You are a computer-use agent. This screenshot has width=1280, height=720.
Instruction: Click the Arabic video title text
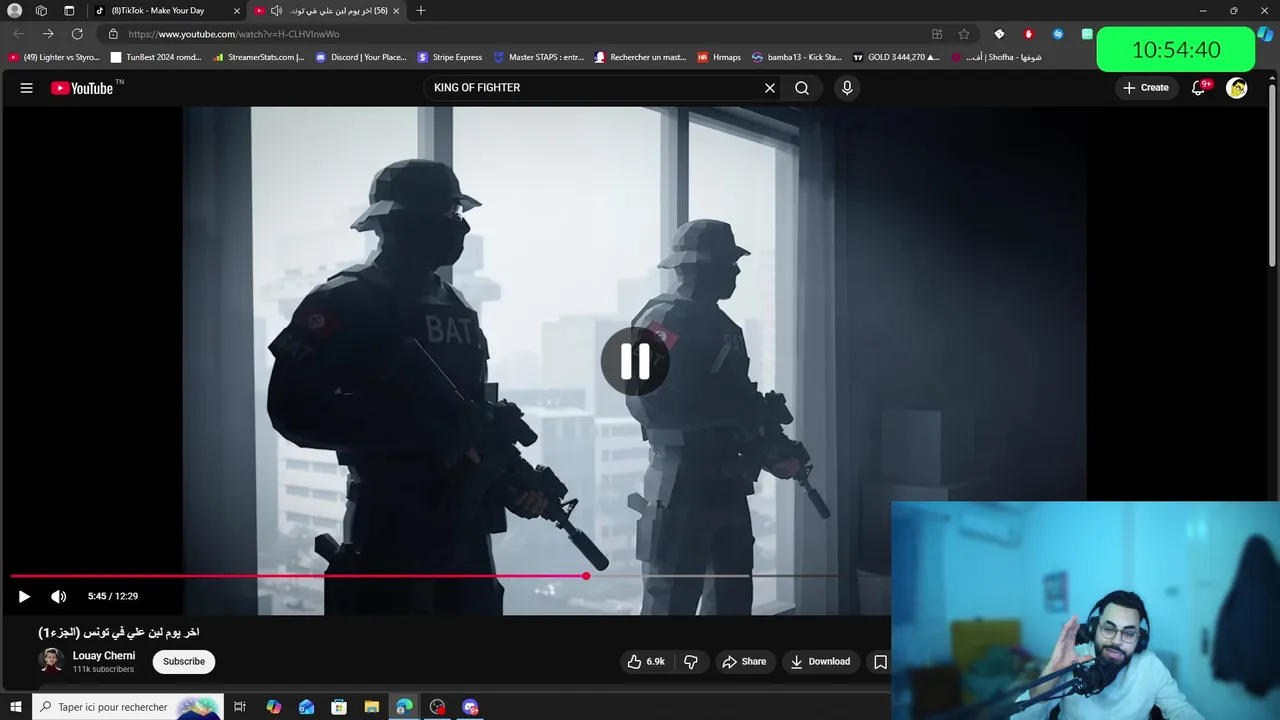(119, 632)
